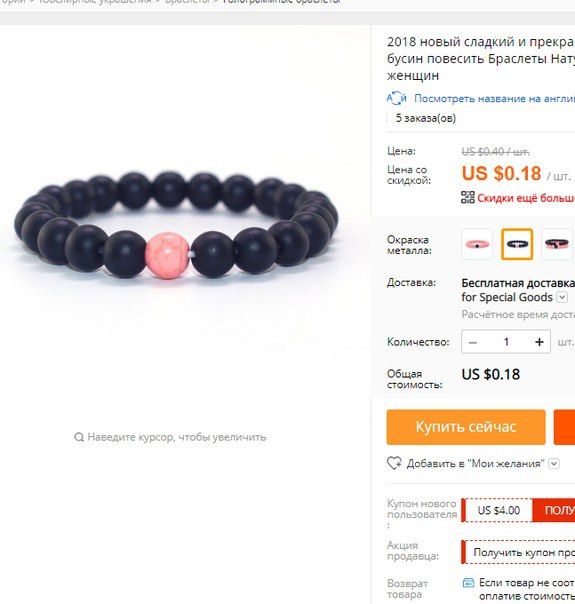Open the Скидки ещё больше link
The height and width of the screenshot is (604, 575).
tap(526, 198)
